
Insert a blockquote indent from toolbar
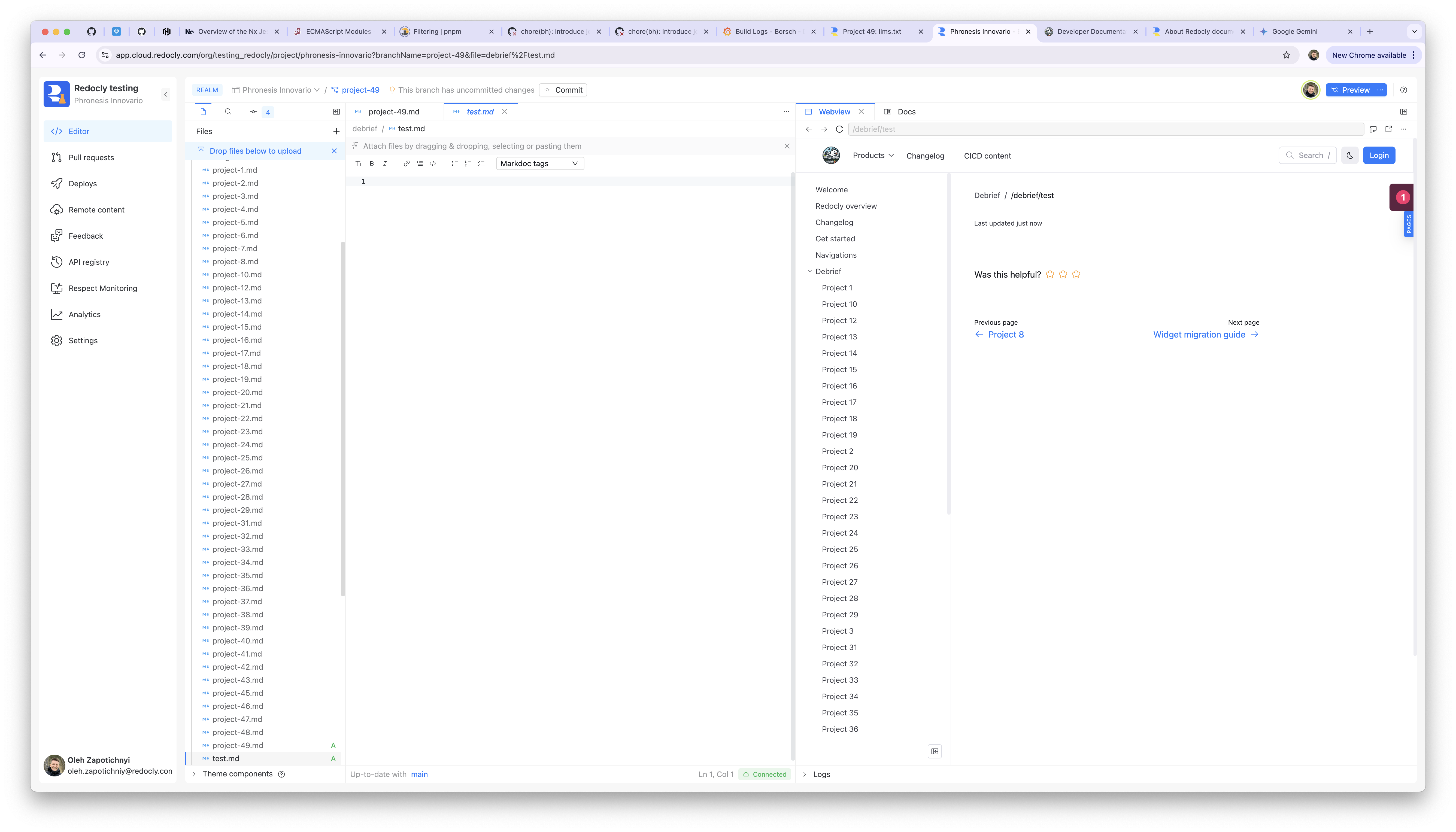tap(420, 163)
